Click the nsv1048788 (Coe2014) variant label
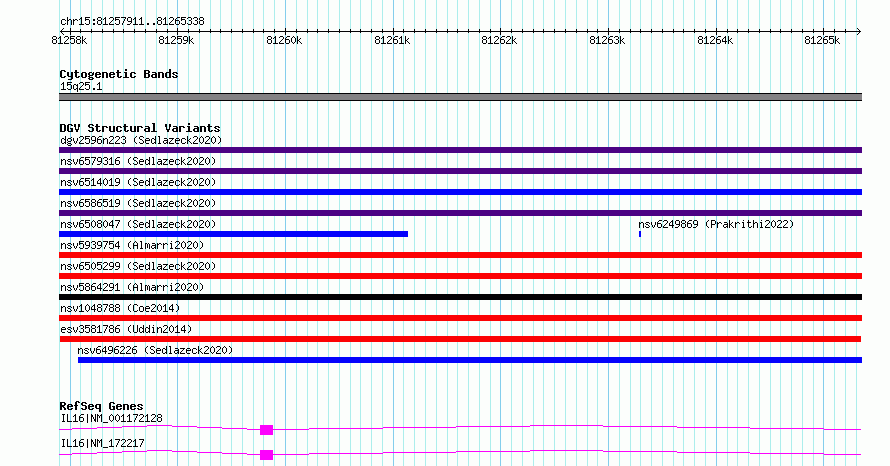This screenshot has height=466, width=890. (x=120, y=308)
